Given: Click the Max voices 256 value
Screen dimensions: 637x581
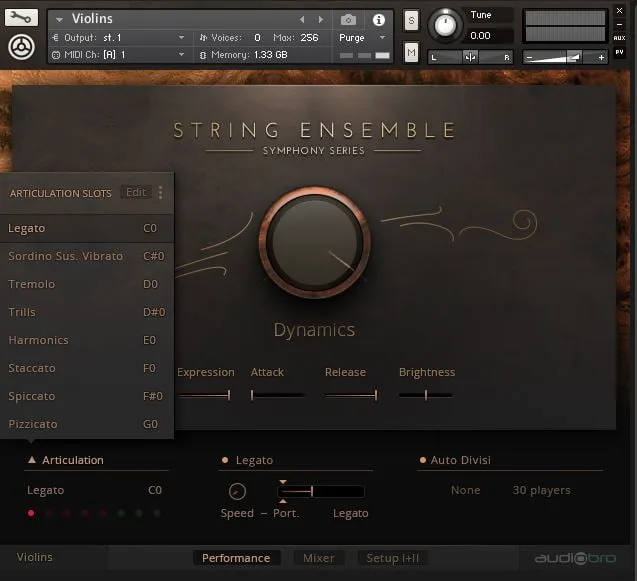Looking at the screenshot, I should tap(309, 38).
